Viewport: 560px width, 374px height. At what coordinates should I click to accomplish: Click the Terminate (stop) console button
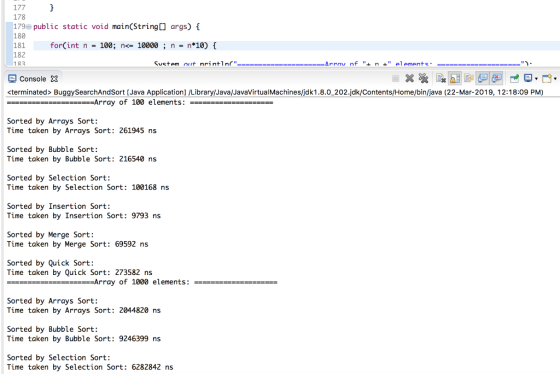click(395, 79)
